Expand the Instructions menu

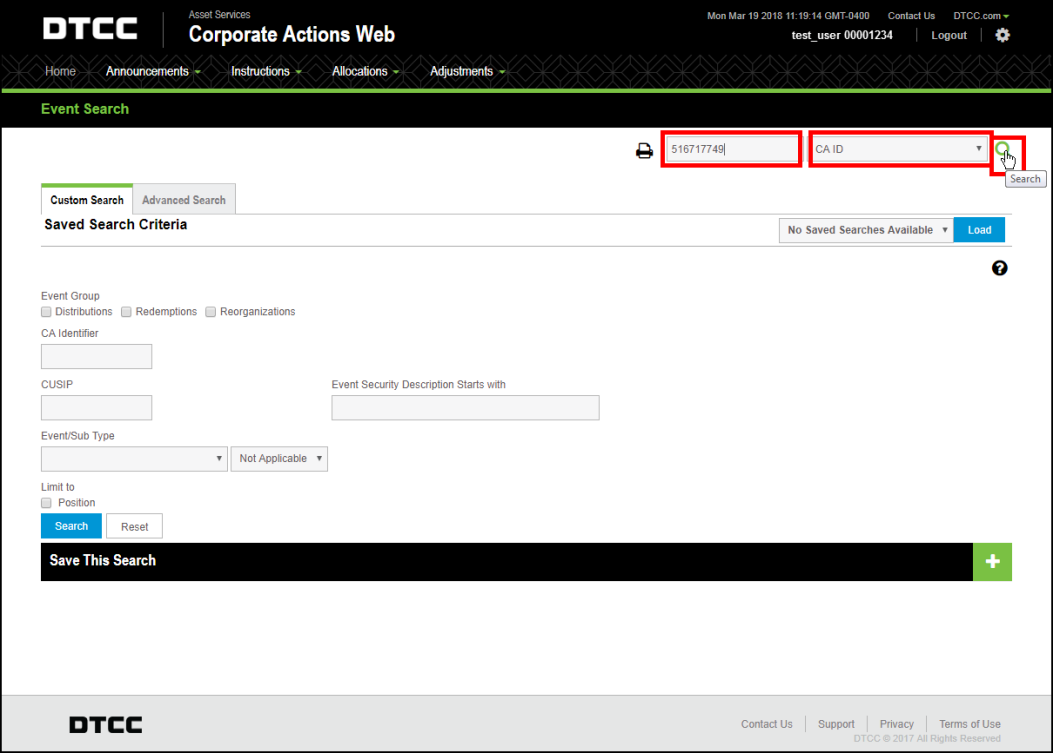click(266, 71)
